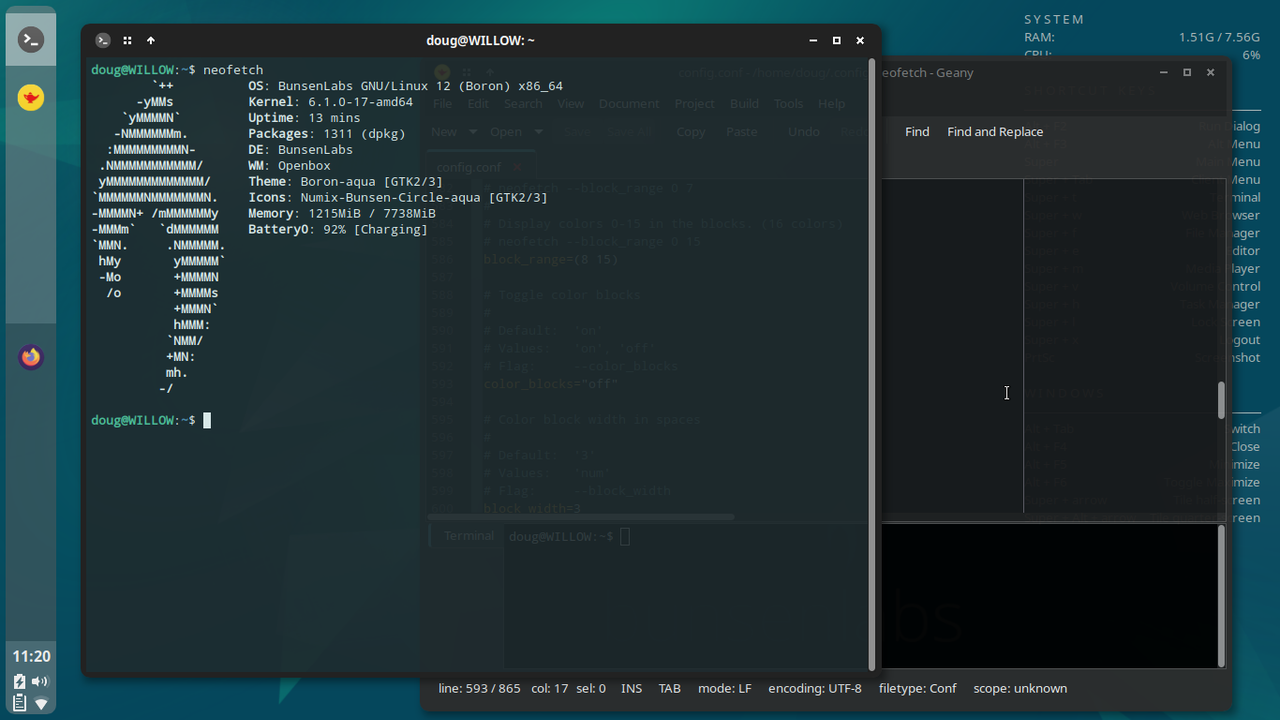Launch the terminal from the left dock
The width and height of the screenshot is (1280, 720).
[x=30, y=39]
